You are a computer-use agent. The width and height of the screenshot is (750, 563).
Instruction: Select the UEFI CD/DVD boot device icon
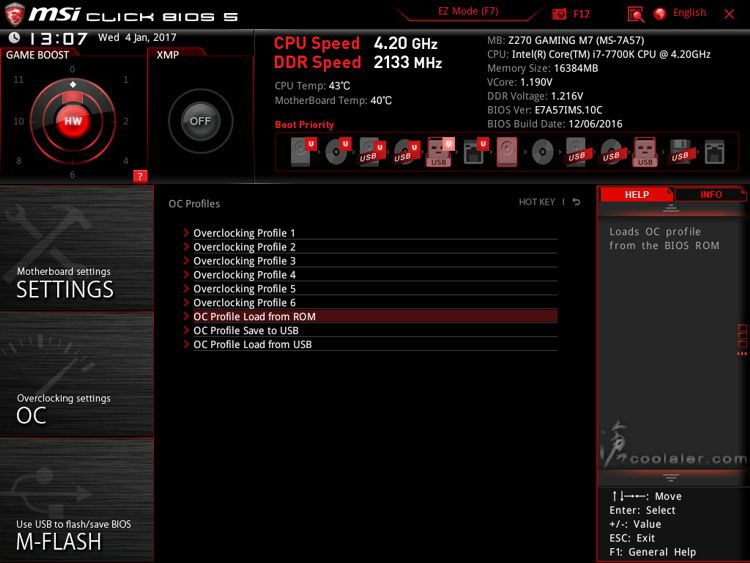(338, 152)
